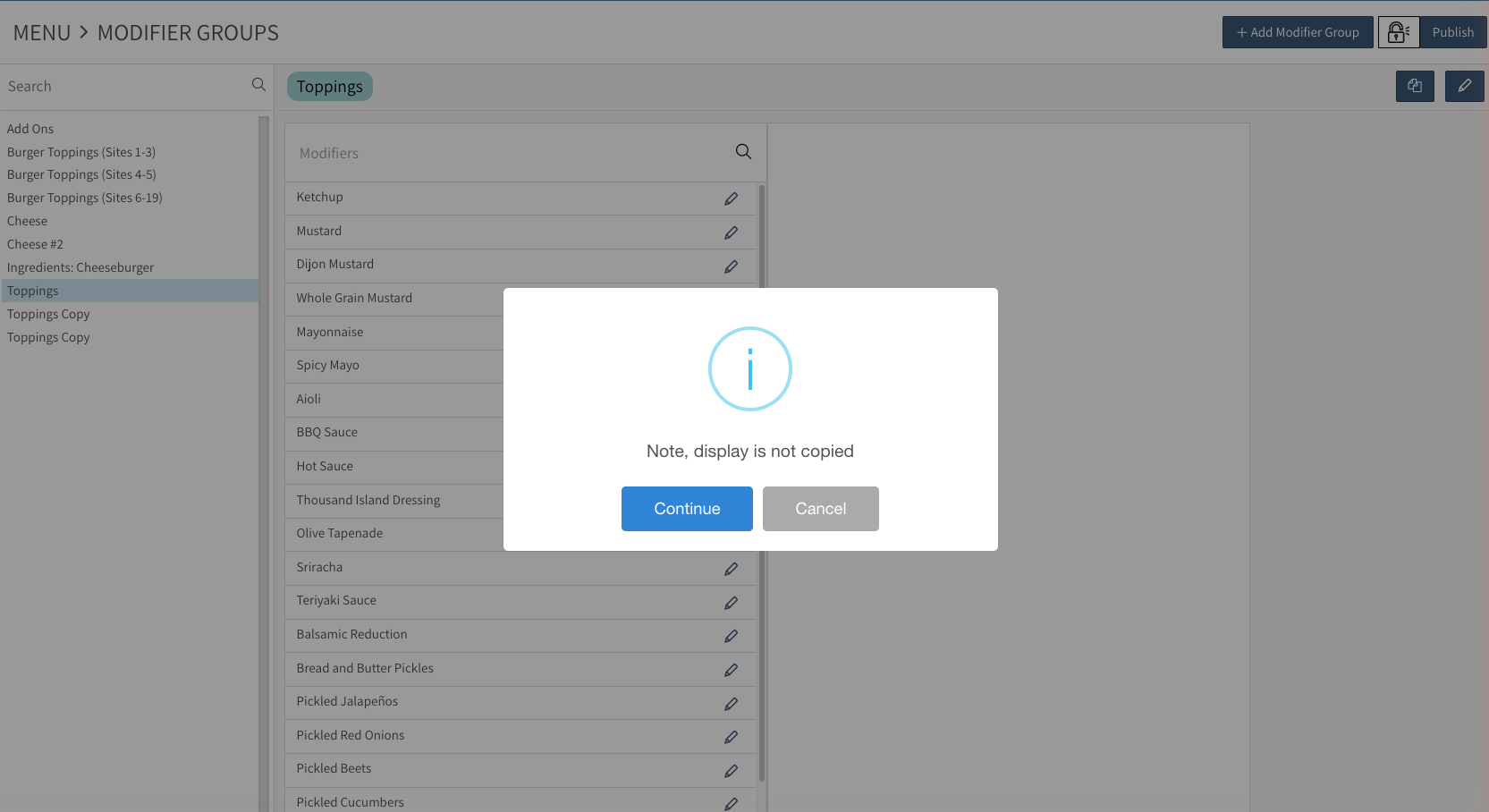Click the Add Modifier Group button
The image size is (1489, 812).
tap(1298, 32)
